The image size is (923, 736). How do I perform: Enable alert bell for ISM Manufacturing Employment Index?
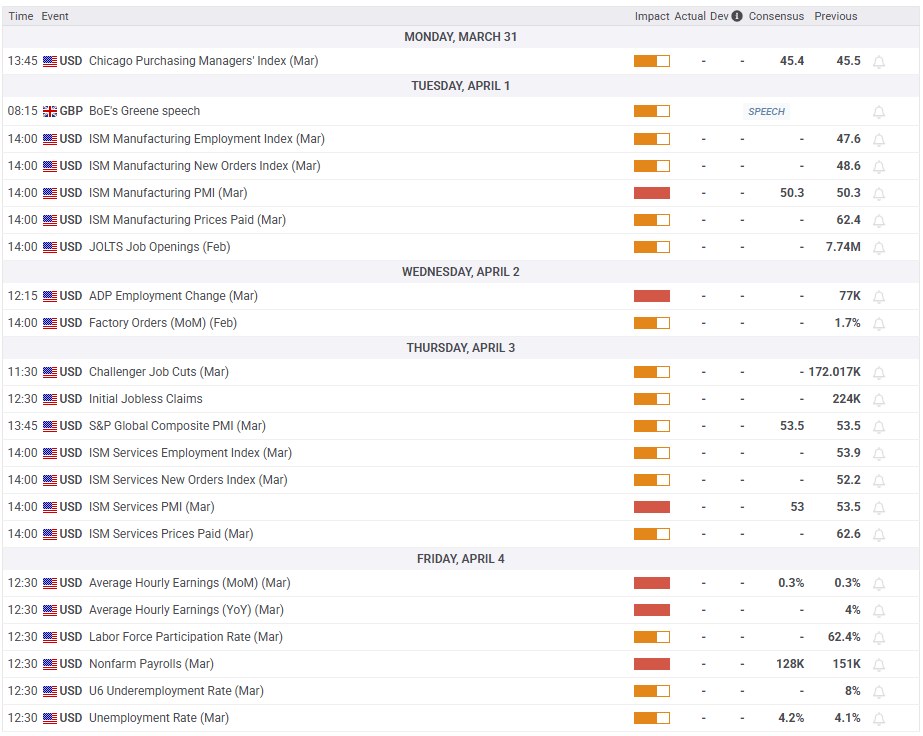coord(879,140)
